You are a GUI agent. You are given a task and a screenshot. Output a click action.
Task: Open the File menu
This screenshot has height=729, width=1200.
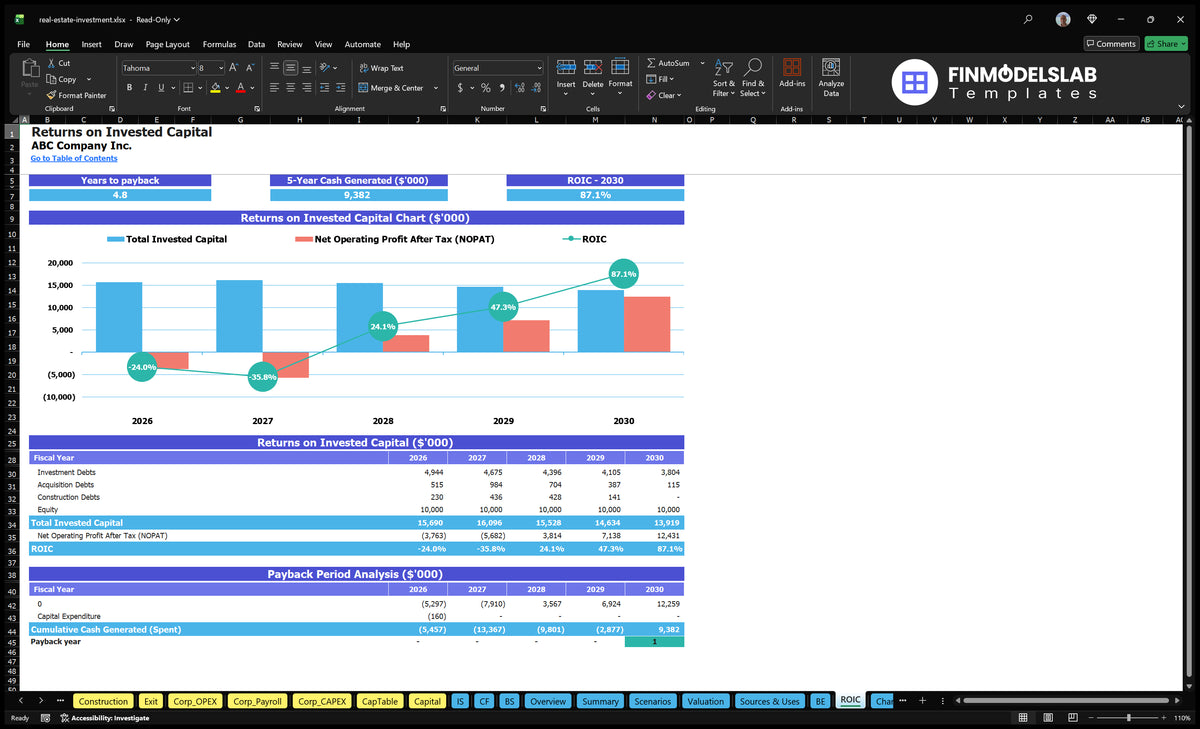click(x=23, y=44)
